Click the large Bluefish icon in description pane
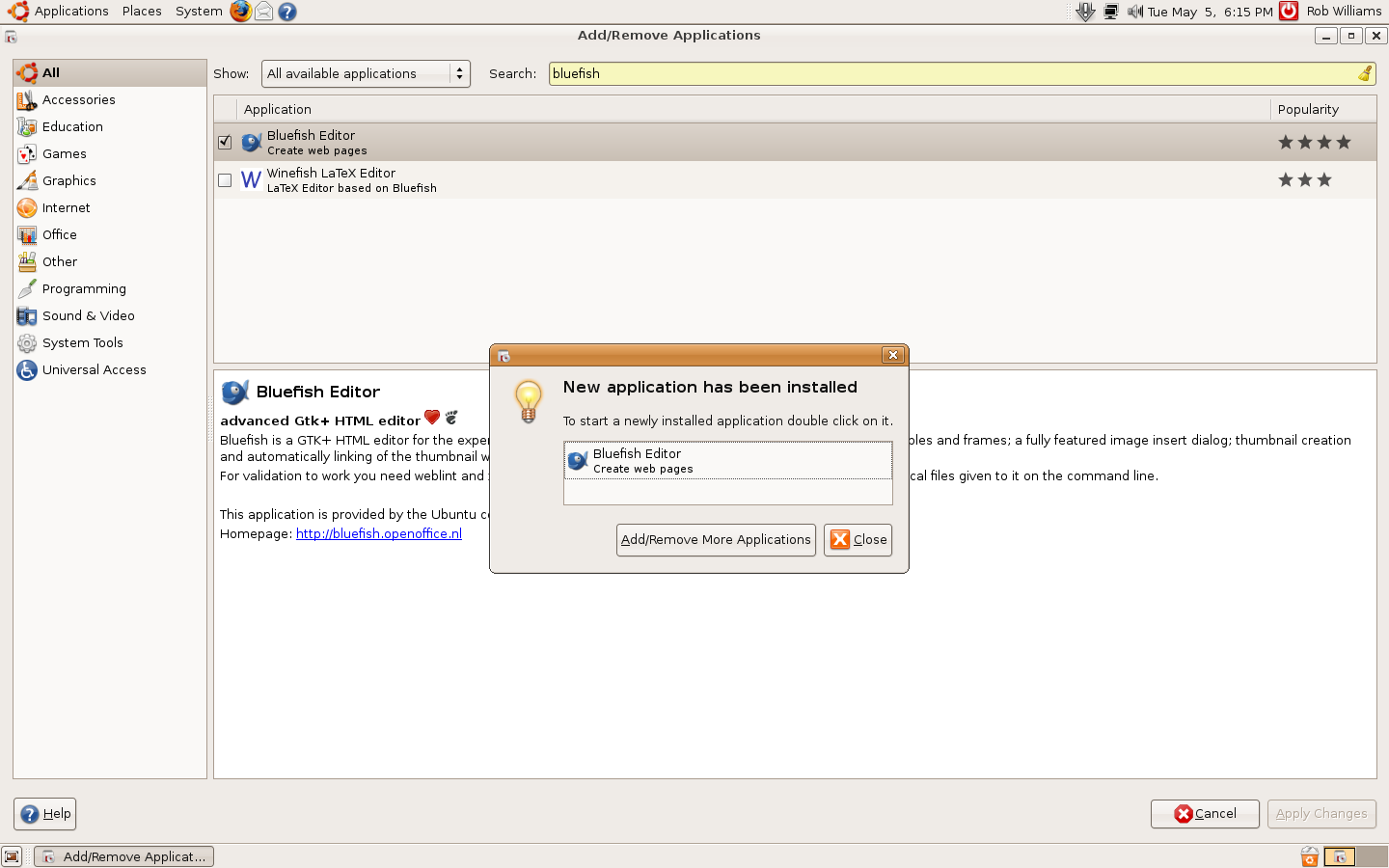 [235, 392]
